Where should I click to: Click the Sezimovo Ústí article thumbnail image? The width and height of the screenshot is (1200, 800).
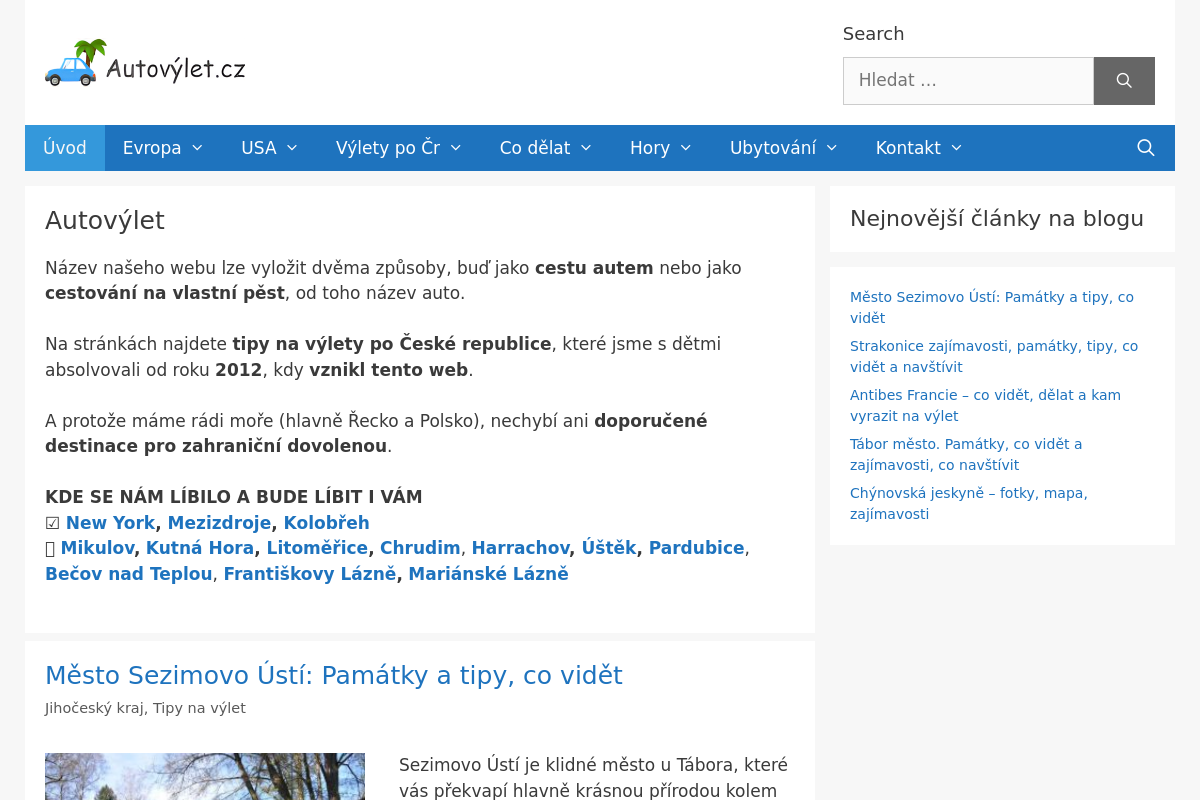point(205,777)
